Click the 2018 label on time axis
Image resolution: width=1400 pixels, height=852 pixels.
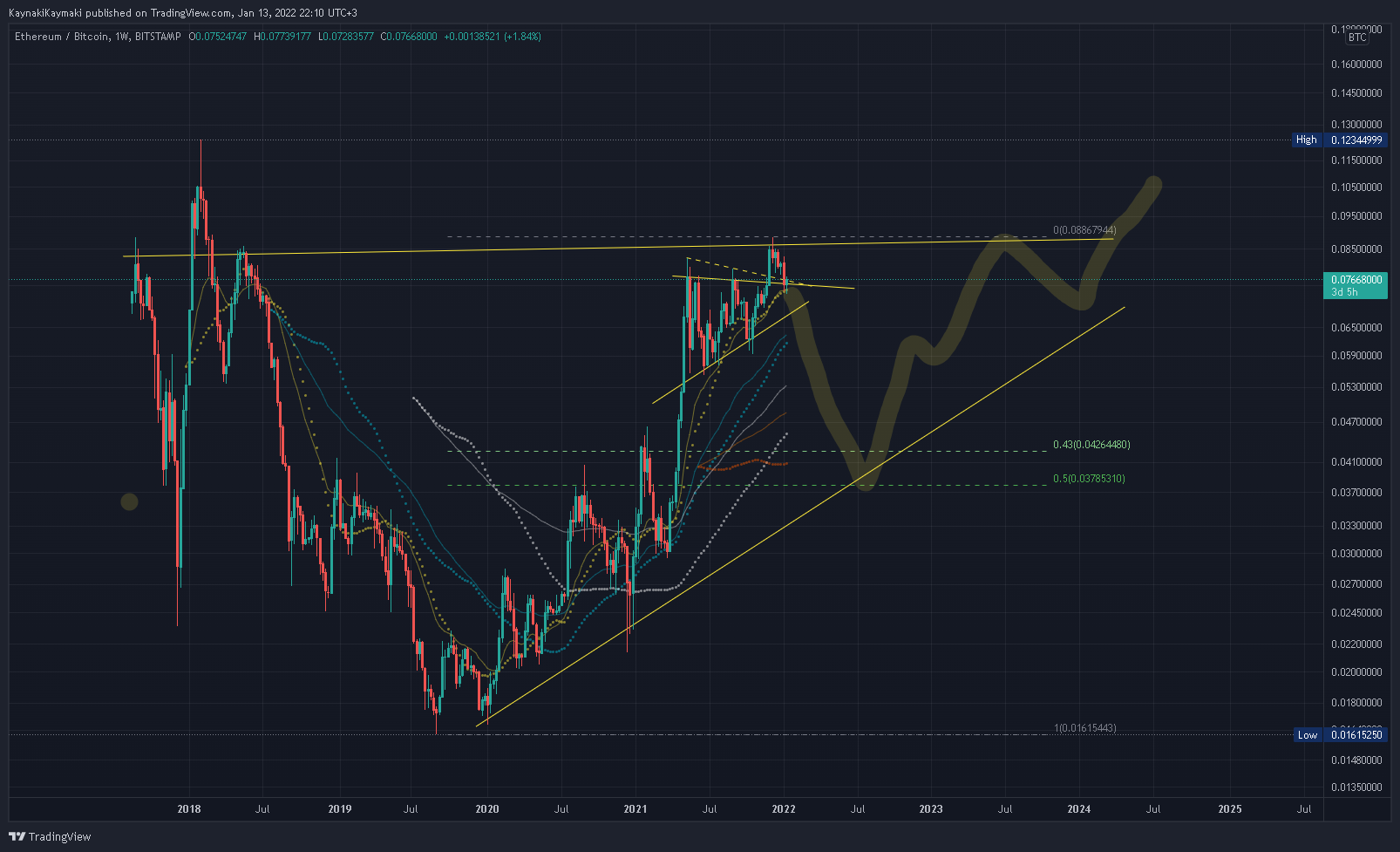[189, 809]
